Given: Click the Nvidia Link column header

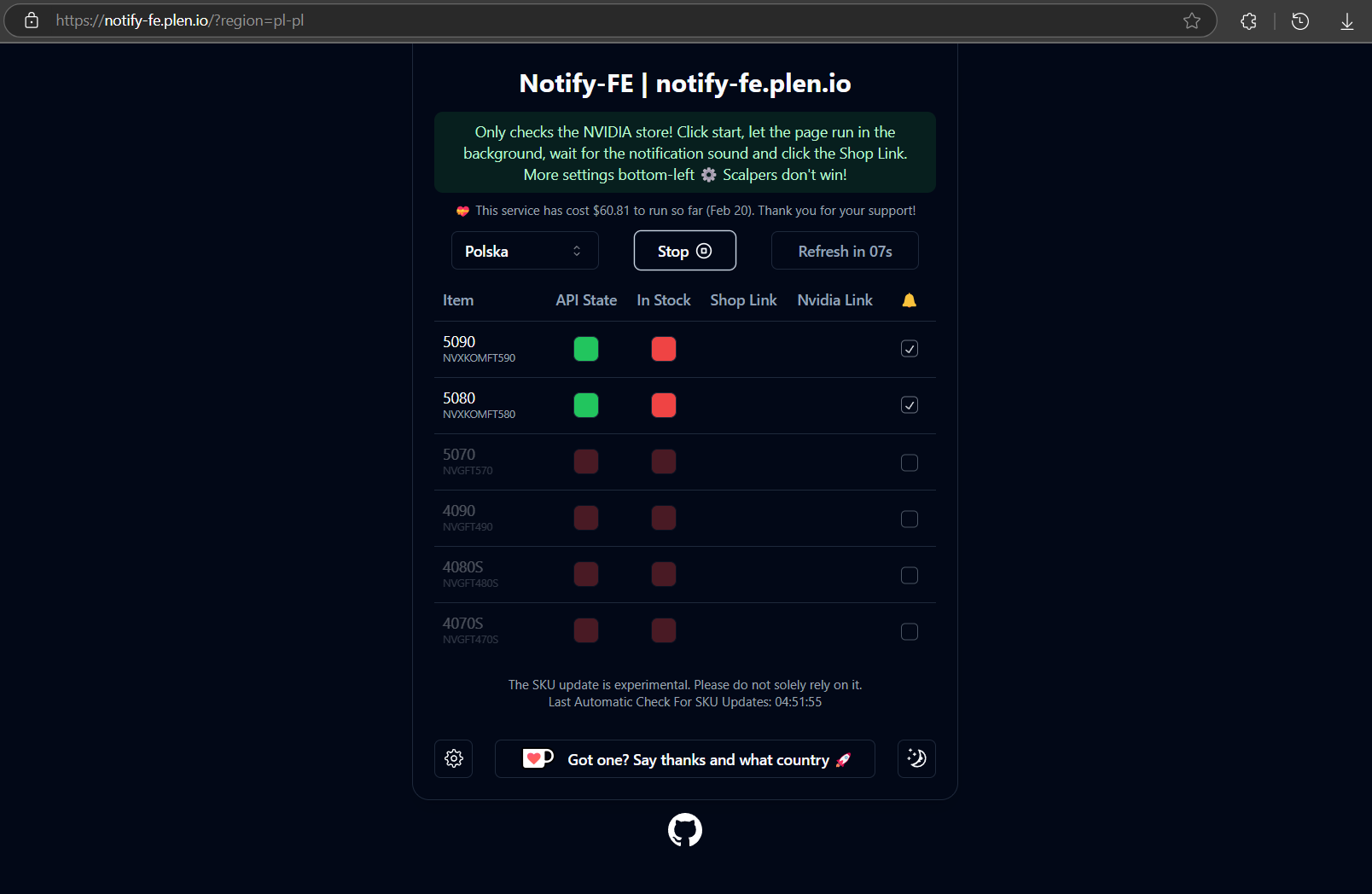Looking at the screenshot, I should click(835, 300).
